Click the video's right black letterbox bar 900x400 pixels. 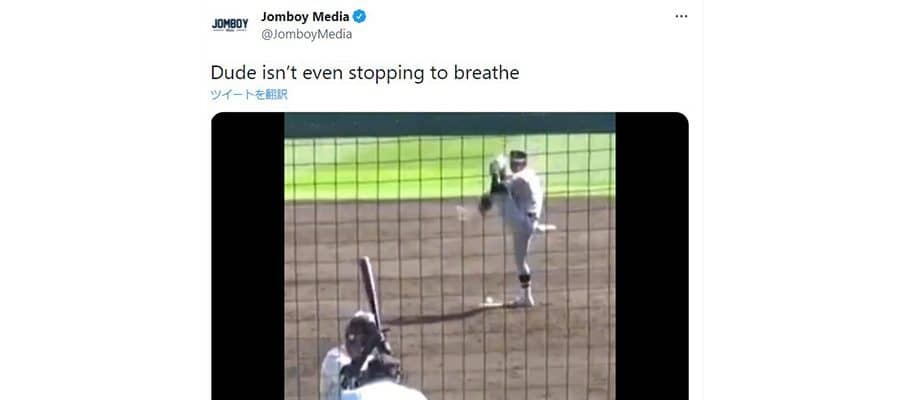[x=651, y=256]
